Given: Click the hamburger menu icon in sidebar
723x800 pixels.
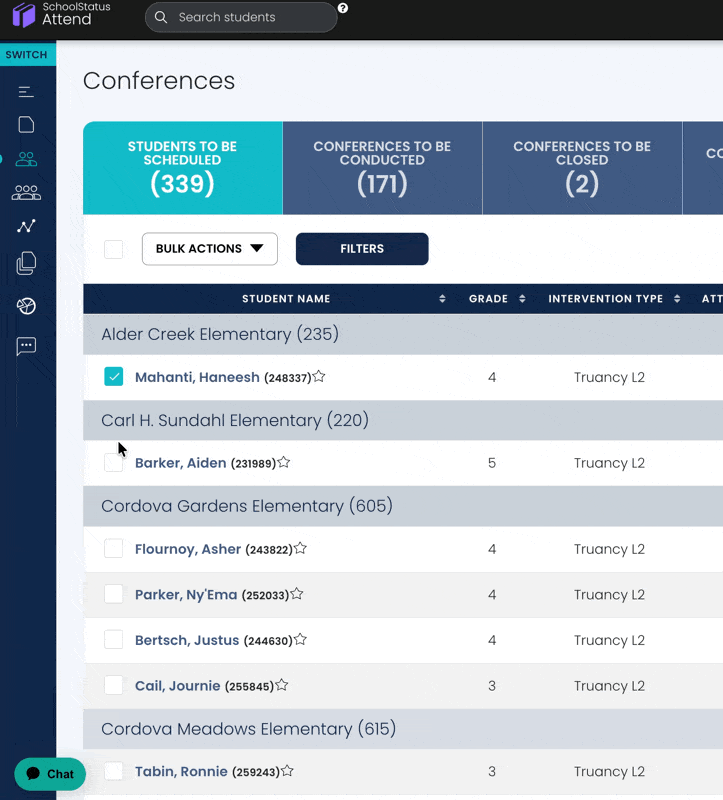Looking at the screenshot, I should tap(26, 92).
